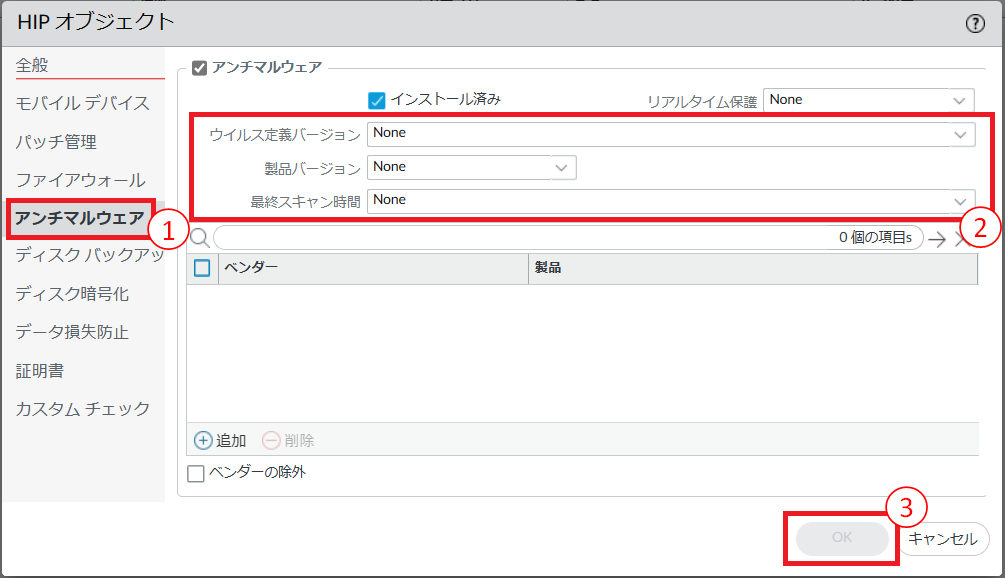Select the ファイアウォール tab

[80, 180]
